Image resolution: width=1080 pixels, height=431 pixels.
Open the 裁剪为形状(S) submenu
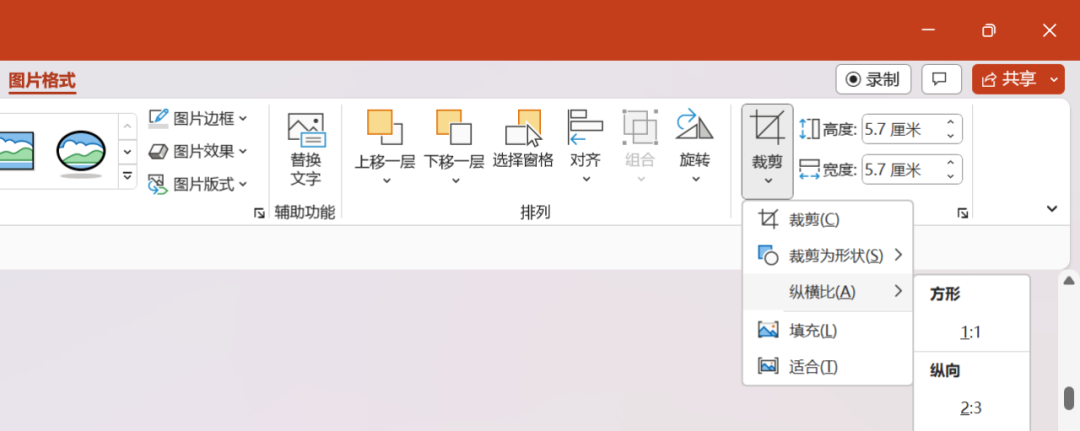tap(827, 255)
